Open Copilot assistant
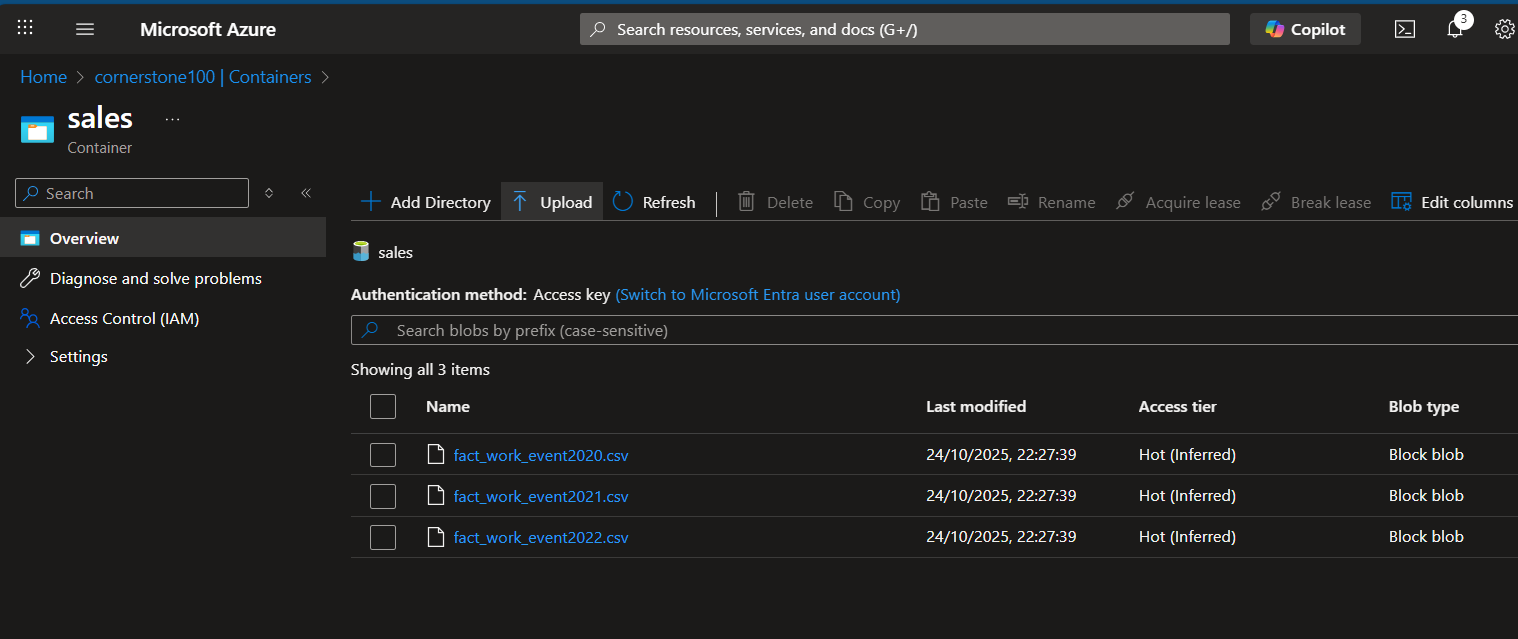1518x639 pixels. click(x=1305, y=29)
